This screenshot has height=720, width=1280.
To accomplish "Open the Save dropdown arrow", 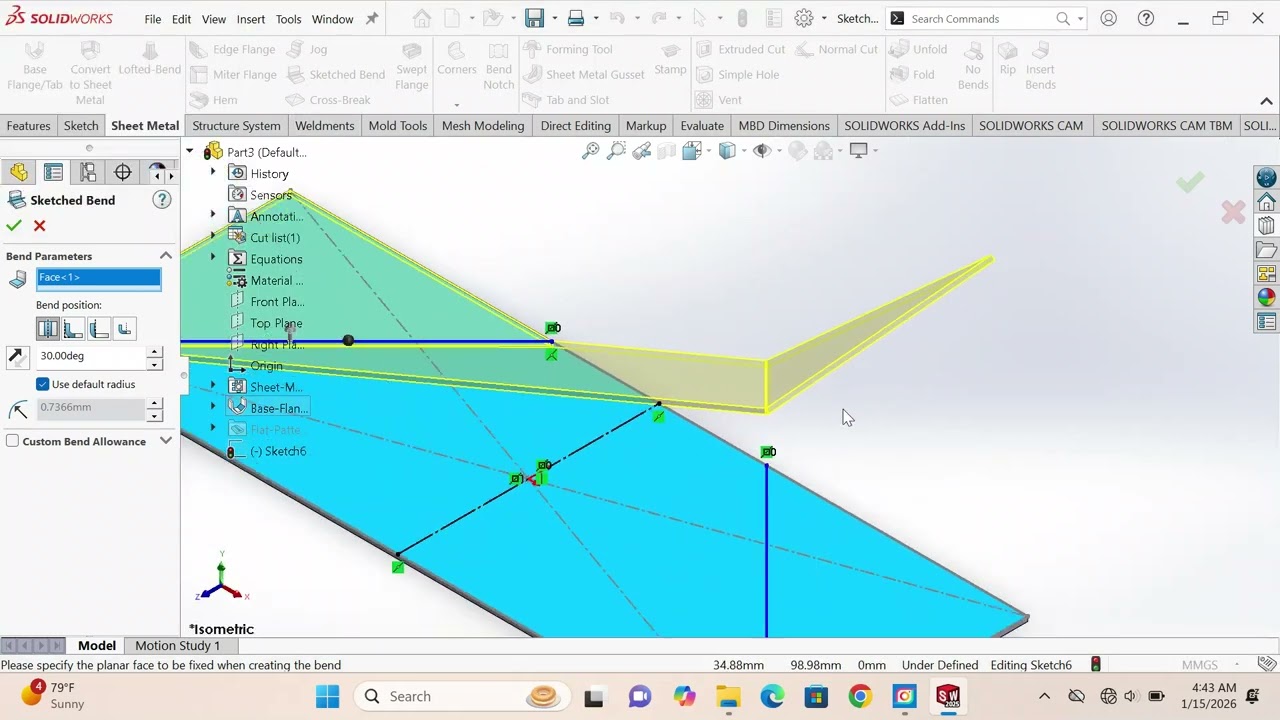I will point(553,18).
